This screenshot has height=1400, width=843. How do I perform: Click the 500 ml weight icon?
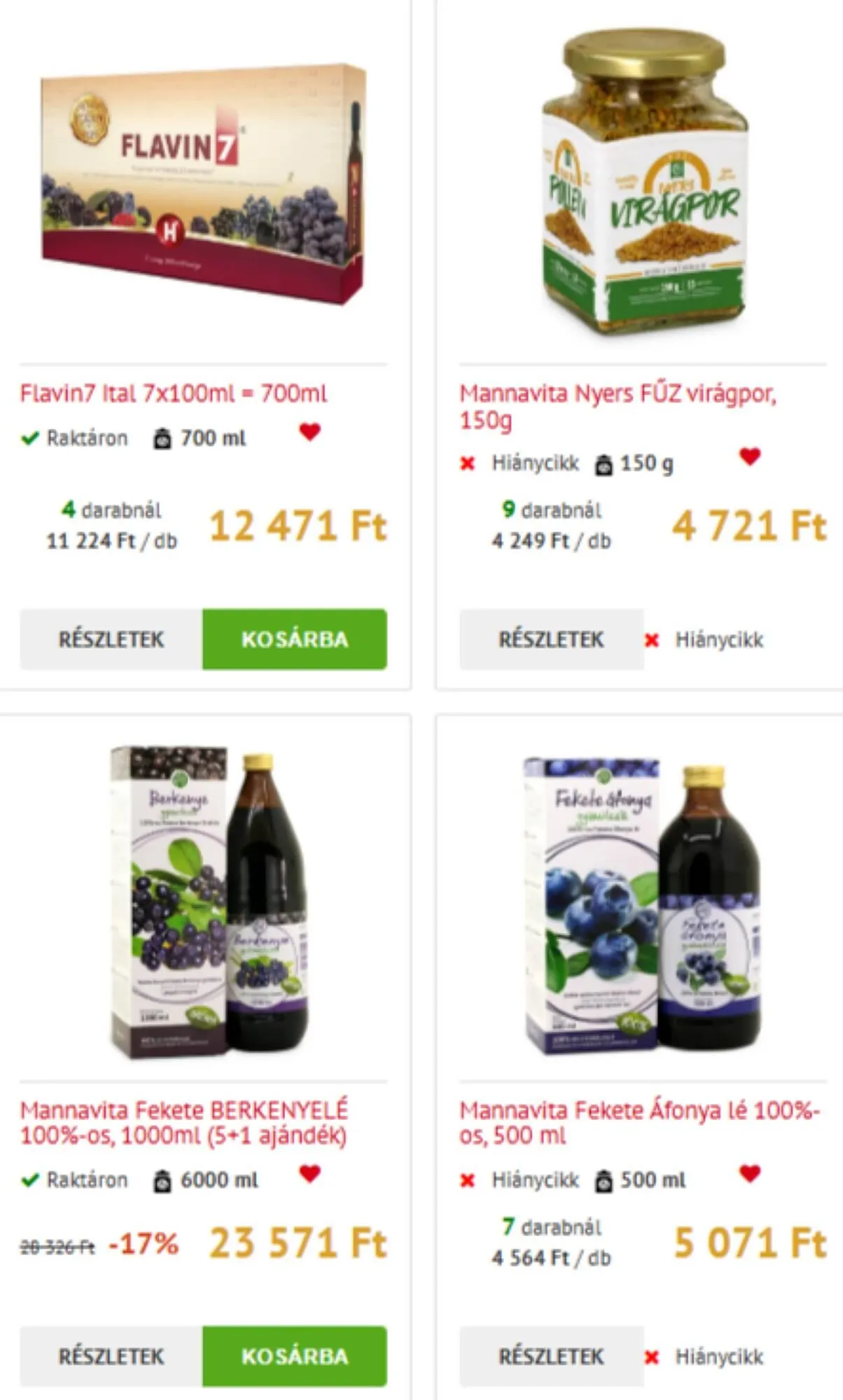[x=604, y=1181]
